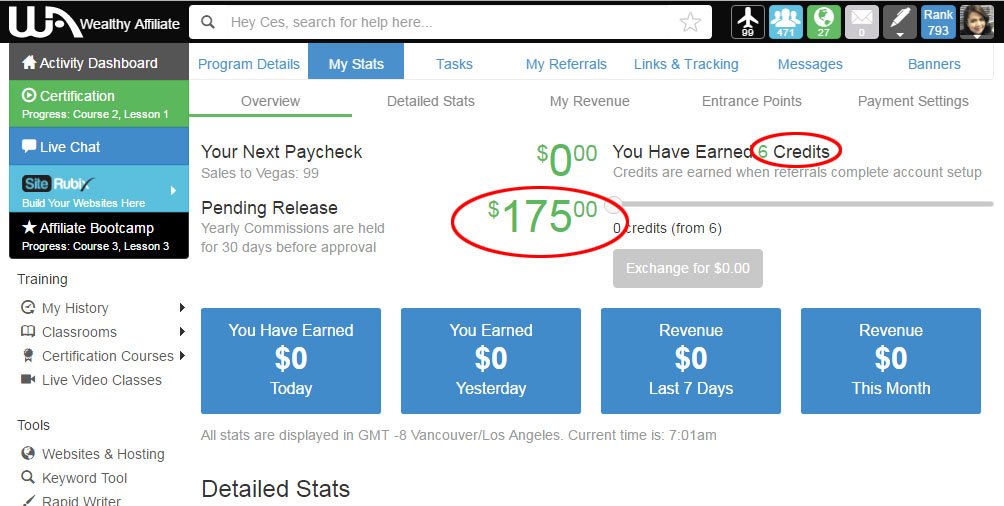1004x506 pixels.
Task: Open Classrooms link
Action: pyautogui.click(x=79, y=332)
